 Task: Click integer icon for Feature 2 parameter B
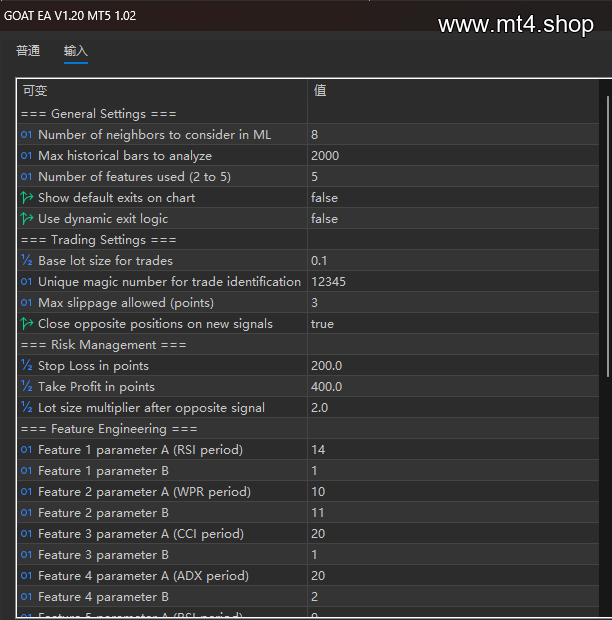click(x=26, y=513)
